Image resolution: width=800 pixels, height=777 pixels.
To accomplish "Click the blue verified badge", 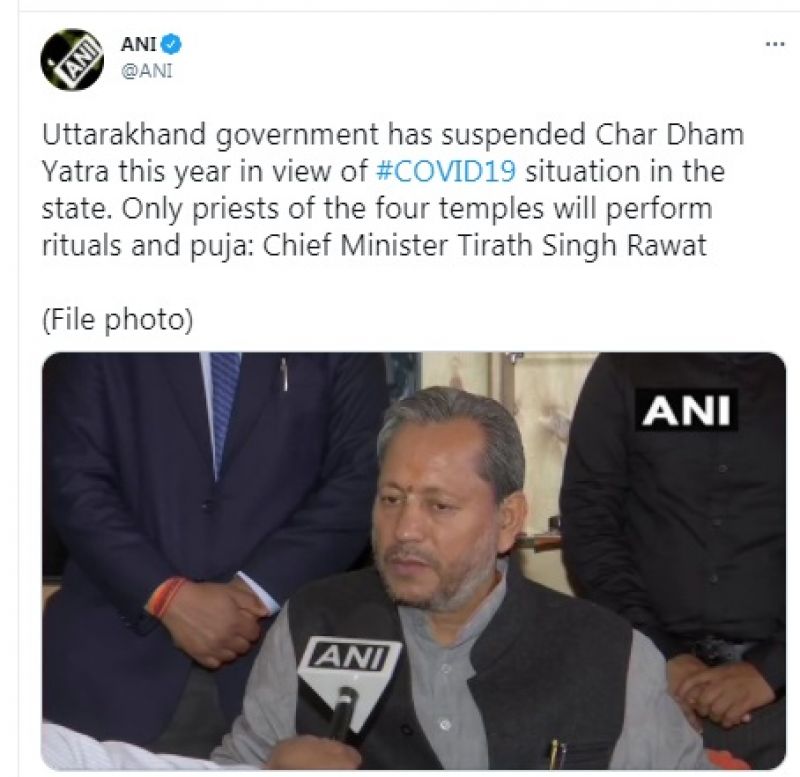I will [171, 44].
